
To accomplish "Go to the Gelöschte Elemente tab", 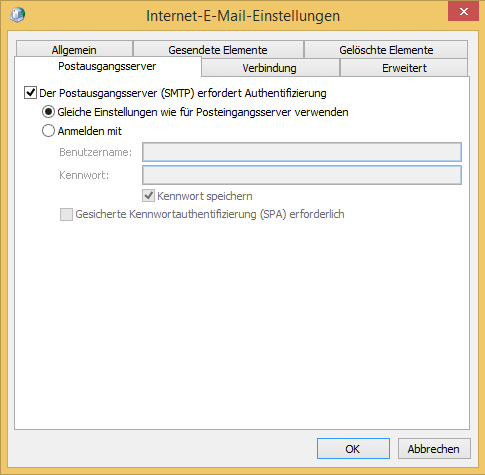I will 386,50.
